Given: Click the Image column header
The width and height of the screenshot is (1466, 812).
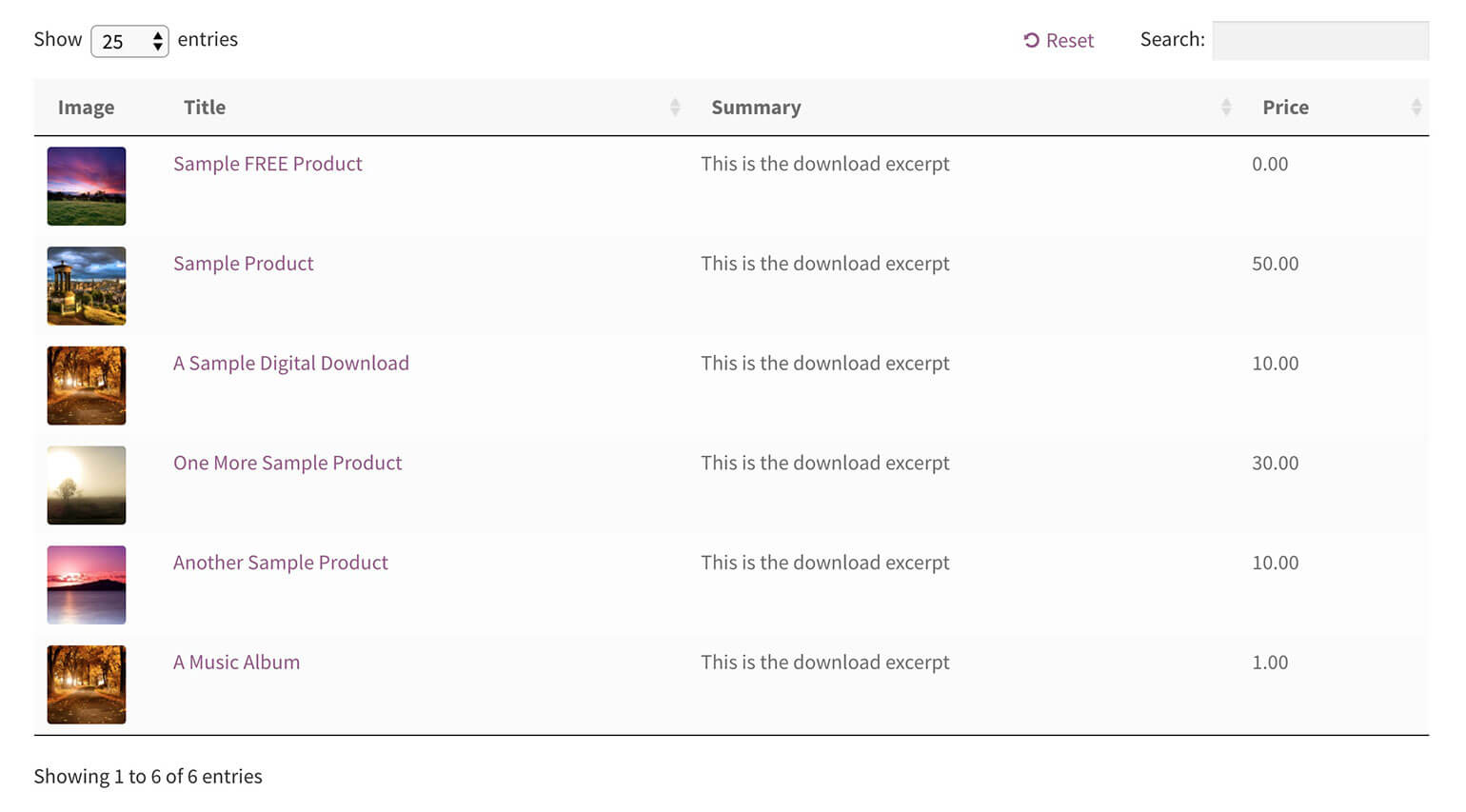Looking at the screenshot, I should pos(87,107).
